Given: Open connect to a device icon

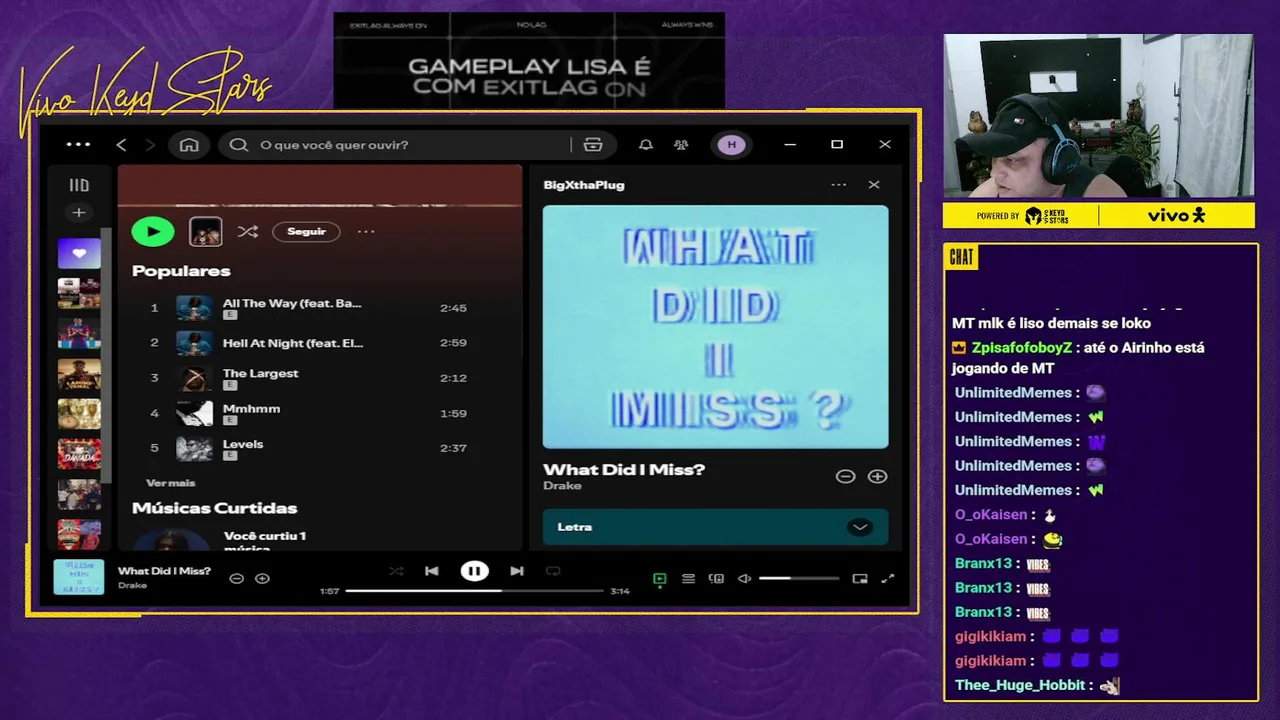Looking at the screenshot, I should pyautogui.click(x=716, y=578).
